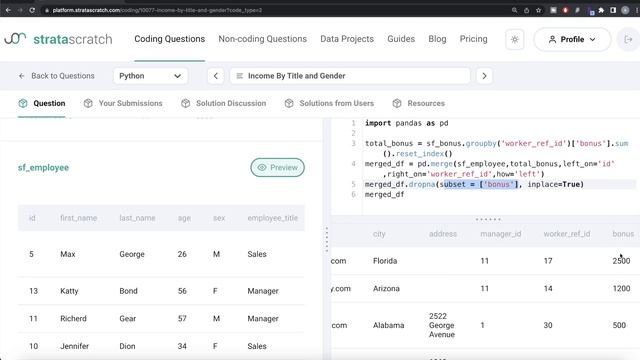Click the Preview button for sf_employee
The width and height of the screenshot is (640, 360).
click(x=278, y=167)
